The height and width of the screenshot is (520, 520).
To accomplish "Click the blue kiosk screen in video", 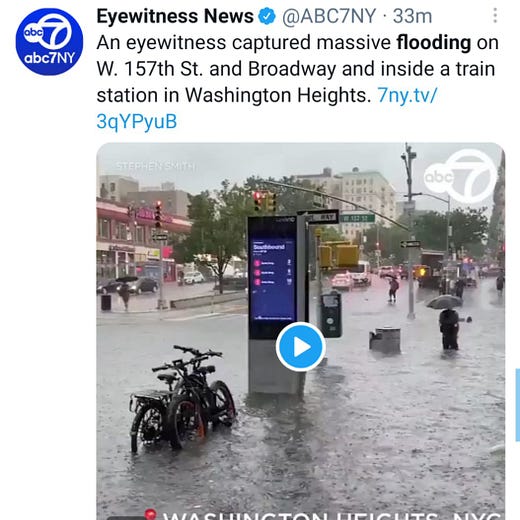I will click(273, 279).
